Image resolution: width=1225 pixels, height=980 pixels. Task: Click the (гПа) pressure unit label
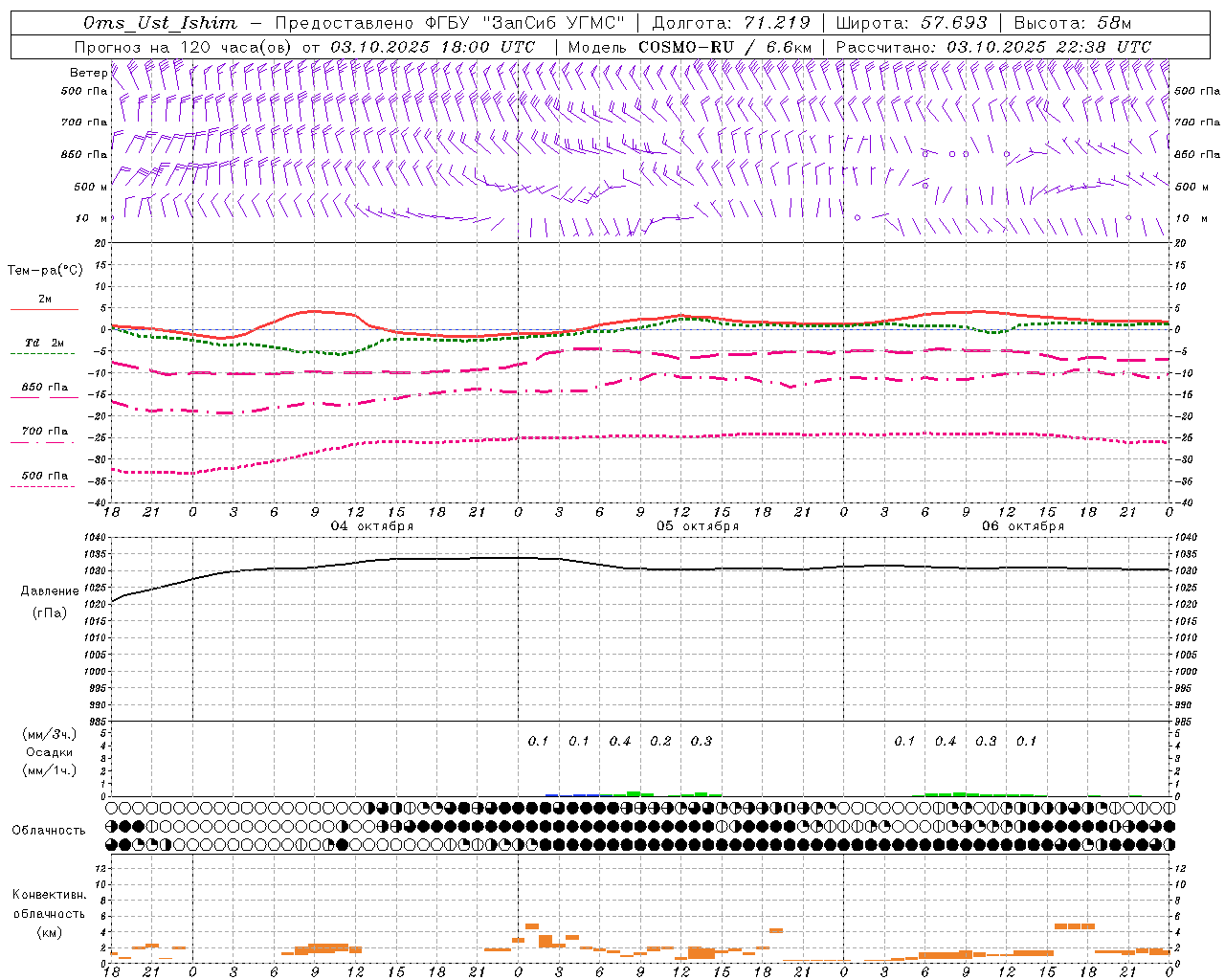[48, 613]
